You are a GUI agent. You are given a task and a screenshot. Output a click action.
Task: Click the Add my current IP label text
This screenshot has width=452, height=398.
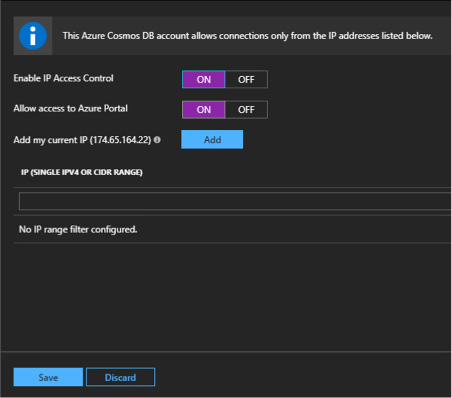82,140
